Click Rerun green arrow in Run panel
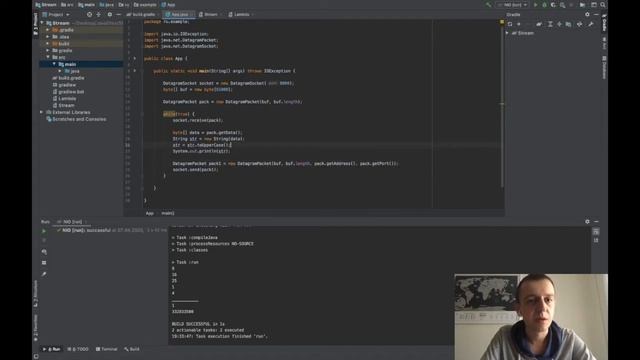Image resolution: width=640 pixels, height=360 pixels. coord(44,231)
